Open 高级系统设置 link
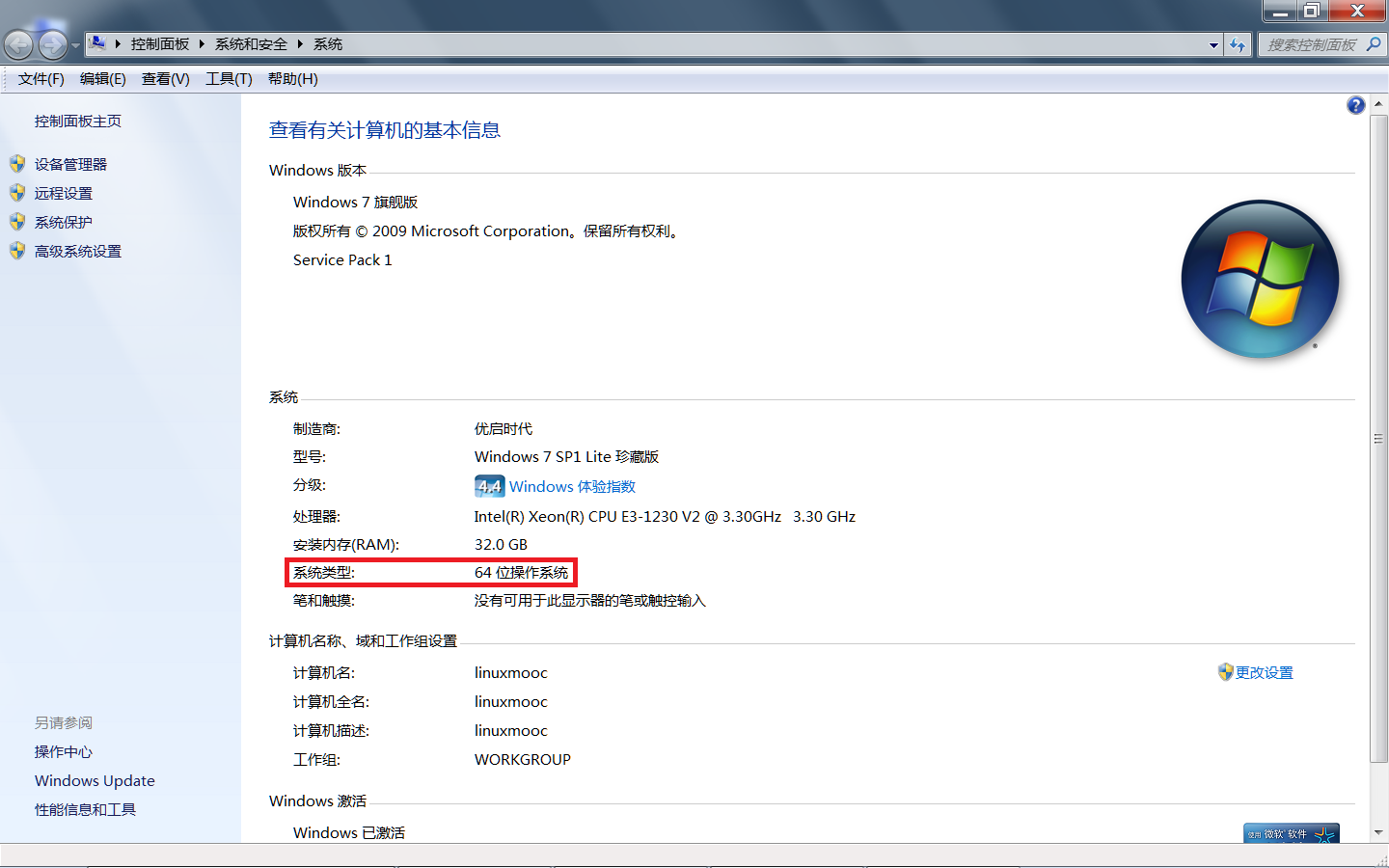This screenshot has height=868, width=1389. 78,252
